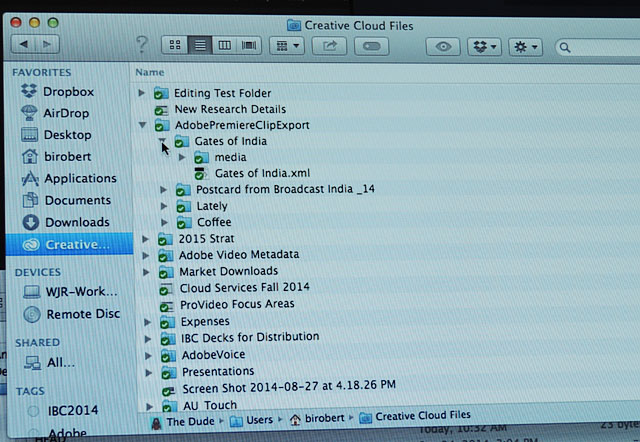Open AirDrop in the sidebar
Screen dimensions: 640x442
pos(55,113)
